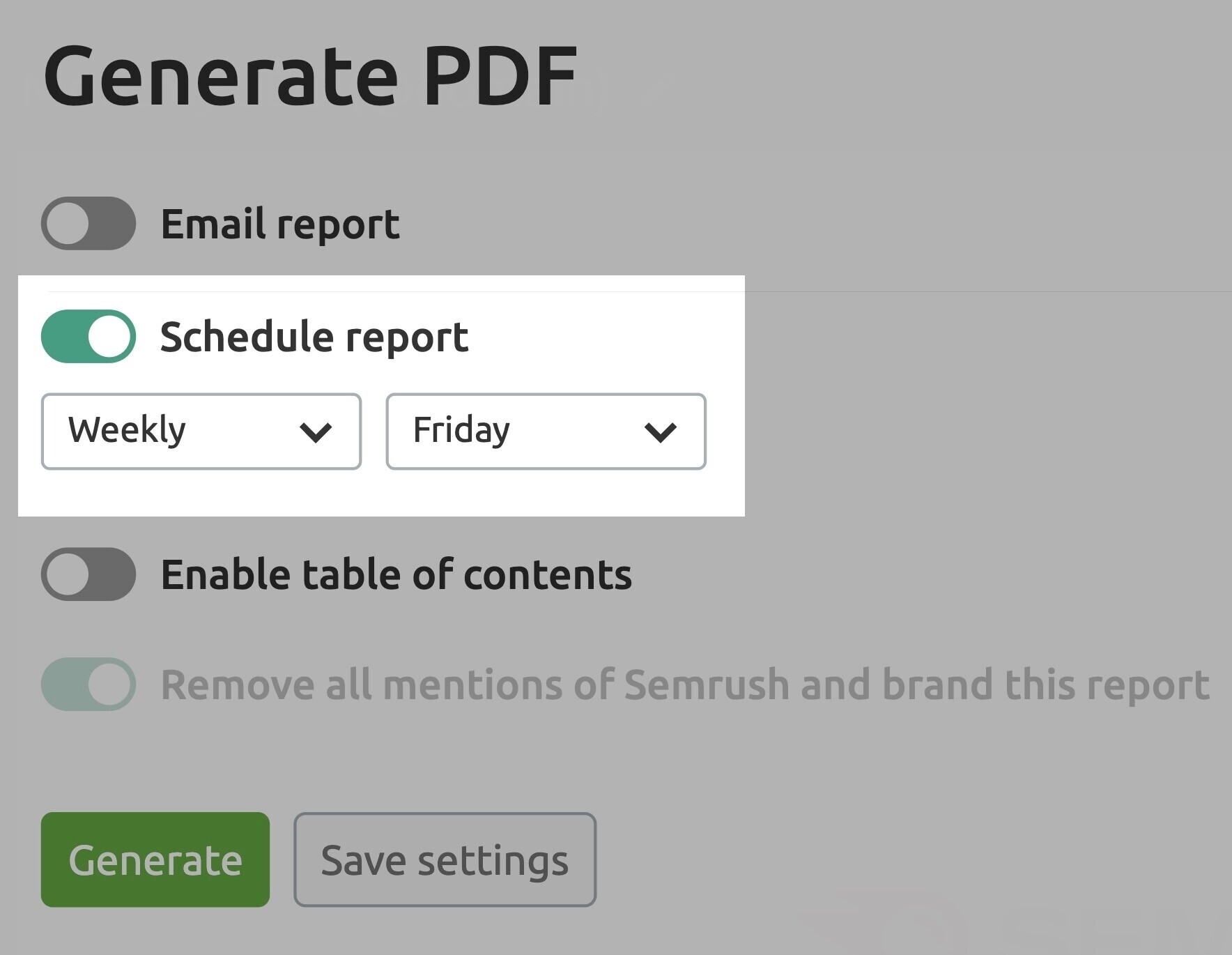The height and width of the screenshot is (955, 1232).
Task: Click the Save settings button
Action: pos(445,859)
